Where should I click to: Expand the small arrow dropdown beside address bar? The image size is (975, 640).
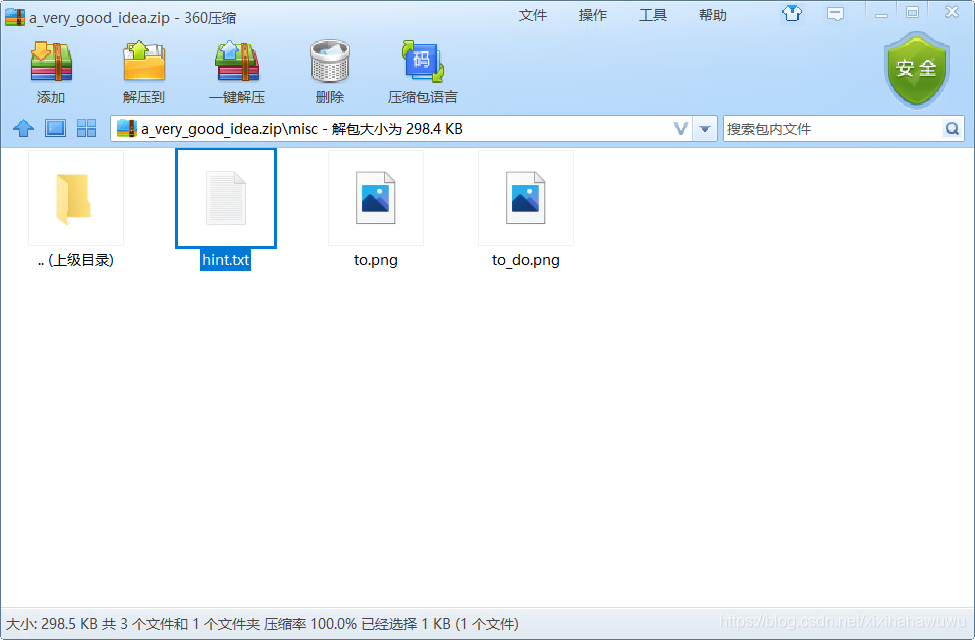(x=705, y=128)
